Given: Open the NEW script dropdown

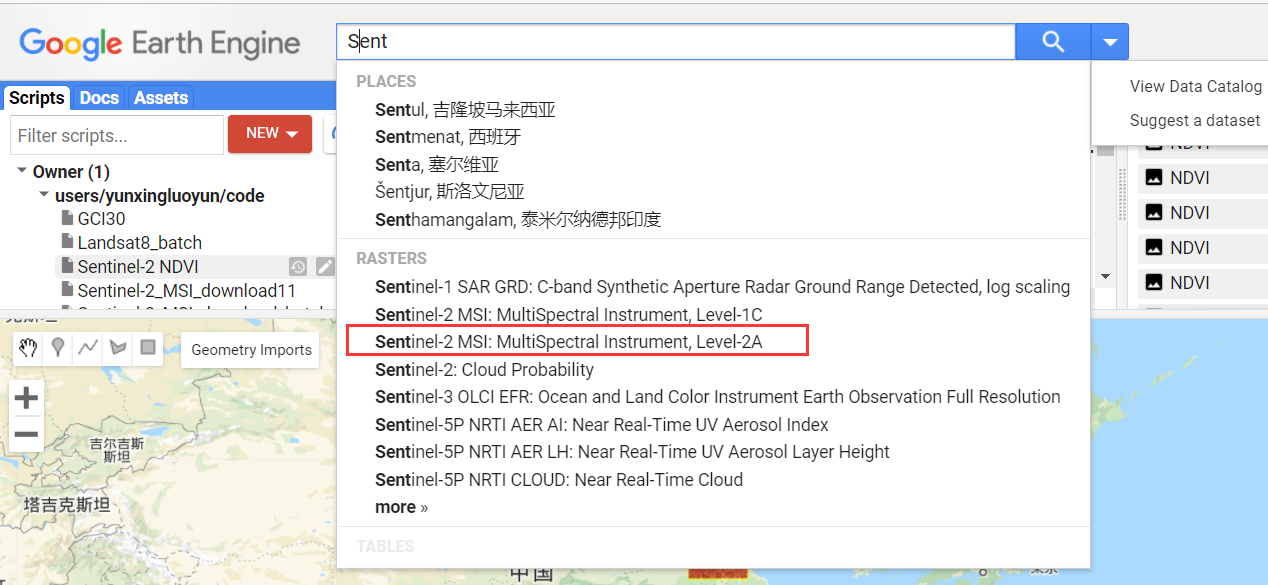Looking at the screenshot, I should 270,134.
